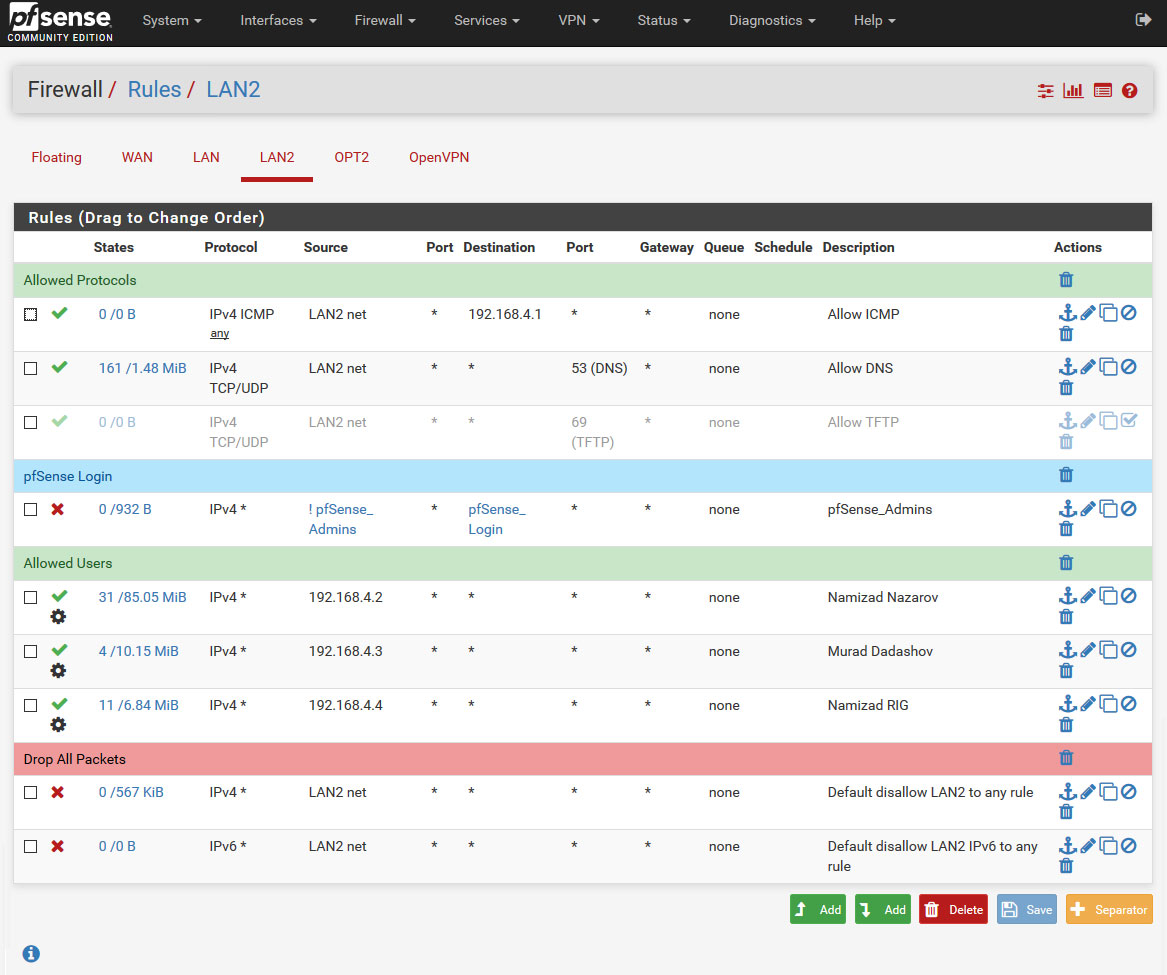
Task: Select the Default disallow LAN2 IPv6 checkbox
Action: (x=31, y=846)
